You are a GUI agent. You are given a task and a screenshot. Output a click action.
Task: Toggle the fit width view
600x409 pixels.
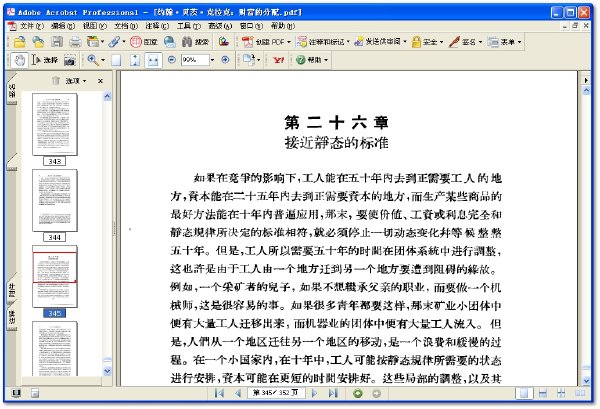pyautogui.click(x=153, y=60)
